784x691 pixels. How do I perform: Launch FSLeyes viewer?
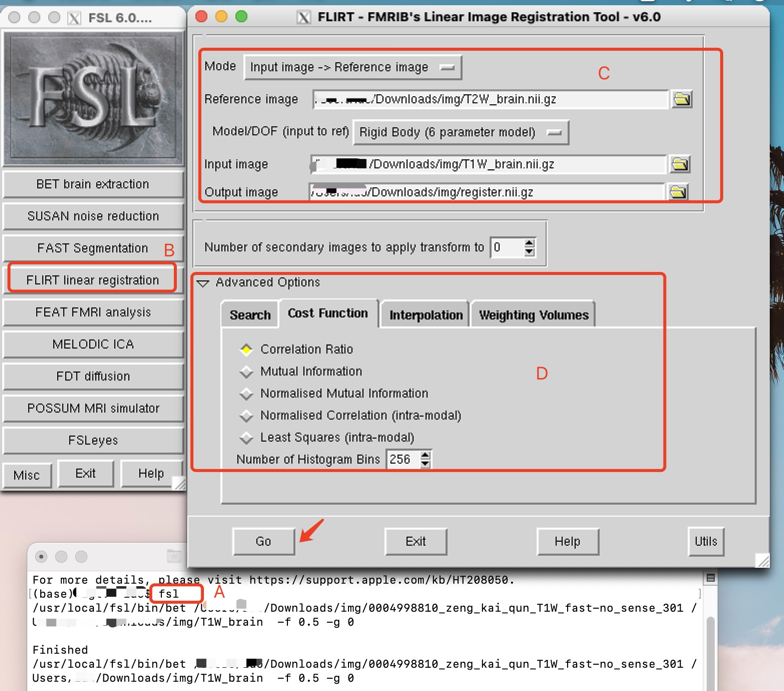click(93, 440)
